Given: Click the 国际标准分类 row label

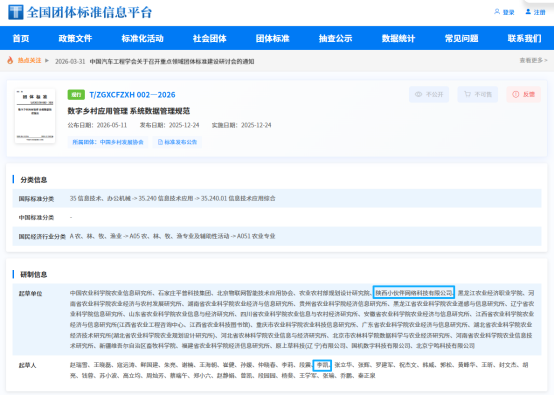Looking at the screenshot, I should click(x=36, y=199).
